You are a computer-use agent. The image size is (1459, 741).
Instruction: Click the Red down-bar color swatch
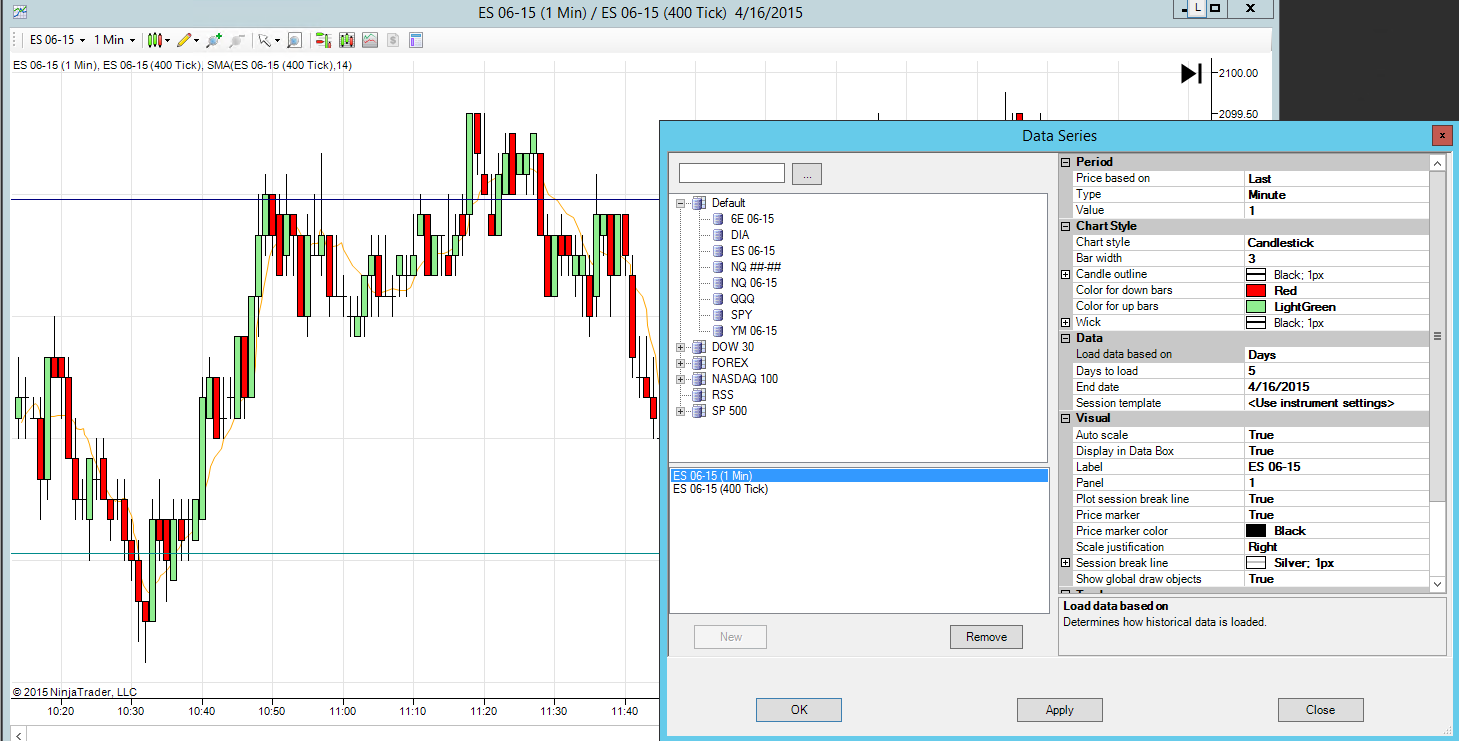click(1256, 291)
